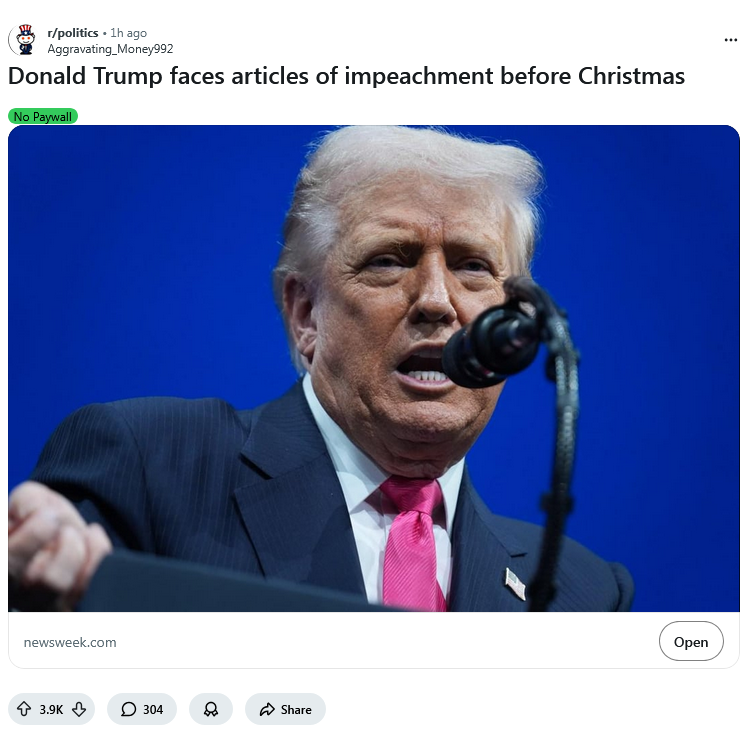This screenshot has width=748, height=733.
Task: Open the Trump photo thumbnail
Action: [x=374, y=368]
